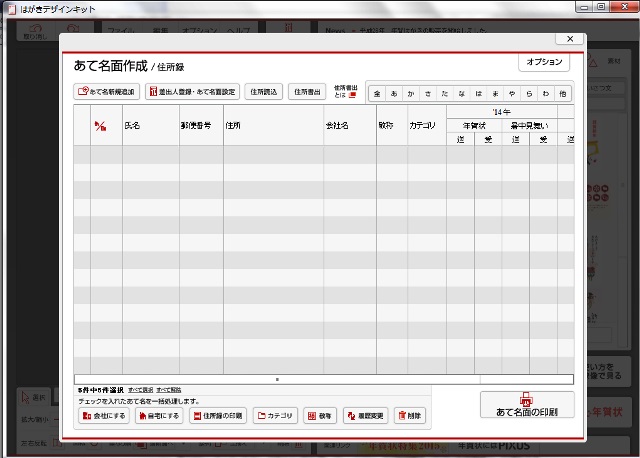640x458 pixels.
Task: Open the カテゴリ folder button
Action: pyautogui.click(x=275, y=415)
